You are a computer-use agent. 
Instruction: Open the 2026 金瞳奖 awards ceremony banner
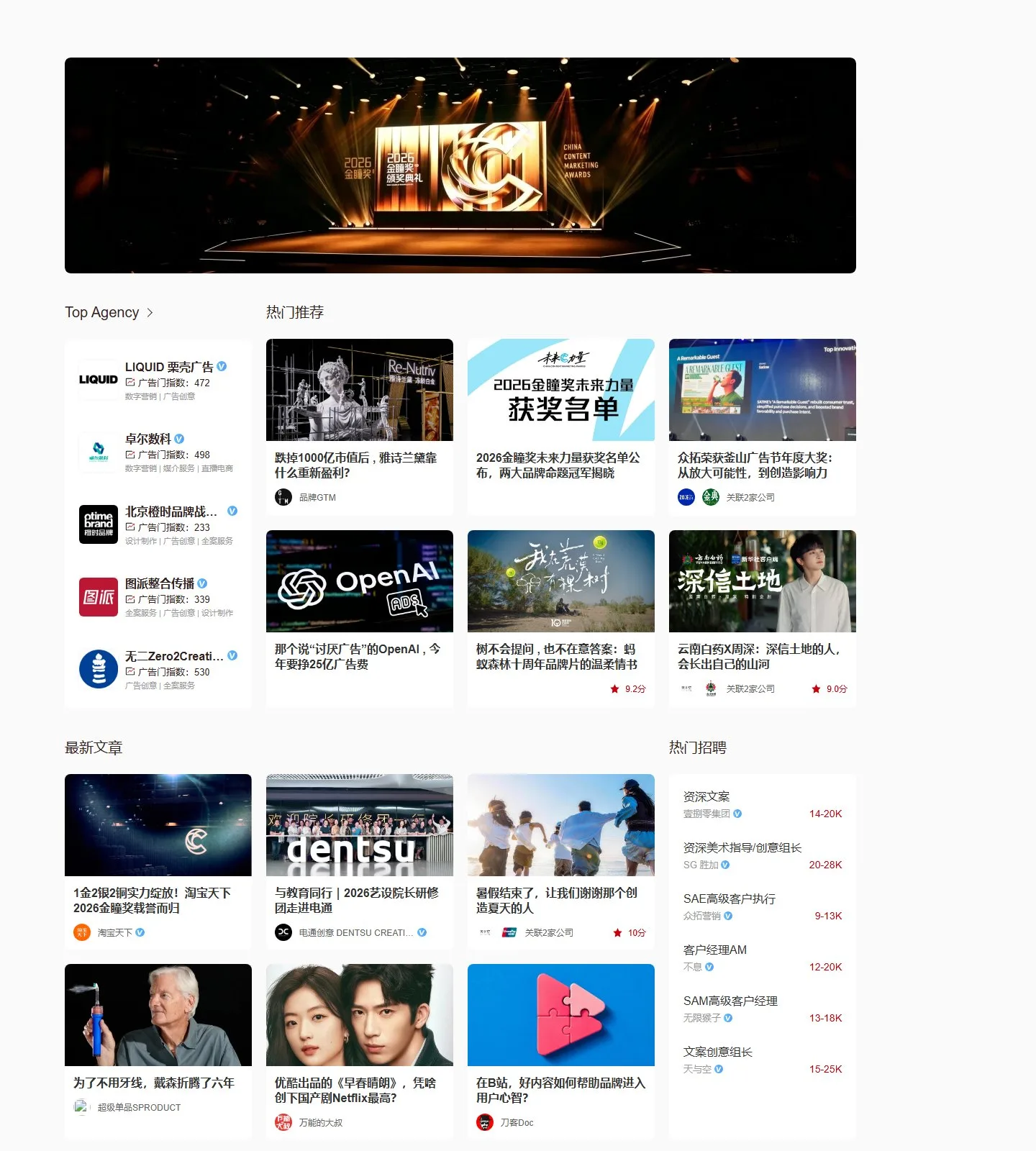click(x=460, y=165)
